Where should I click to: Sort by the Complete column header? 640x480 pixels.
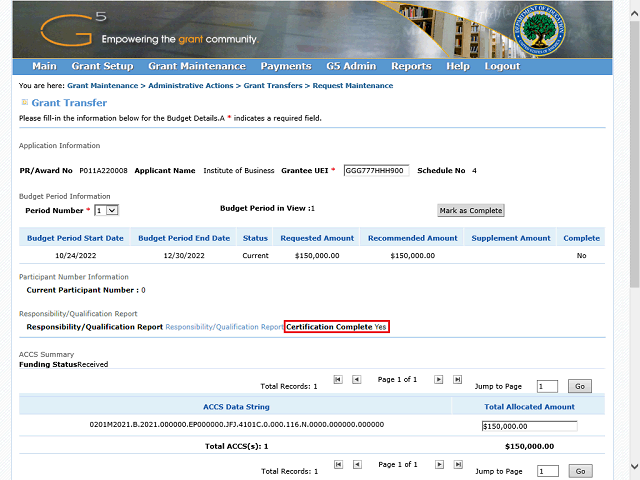coord(581,238)
